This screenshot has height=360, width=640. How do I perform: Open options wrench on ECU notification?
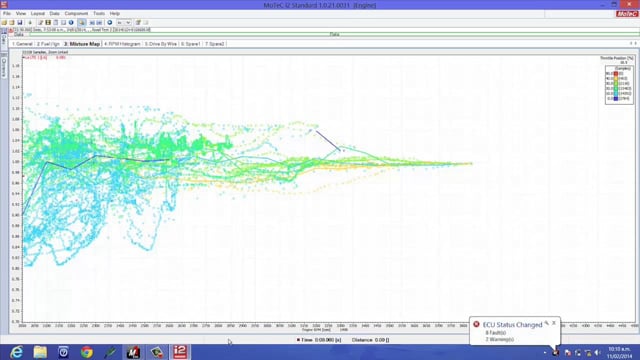click(547, 323)
